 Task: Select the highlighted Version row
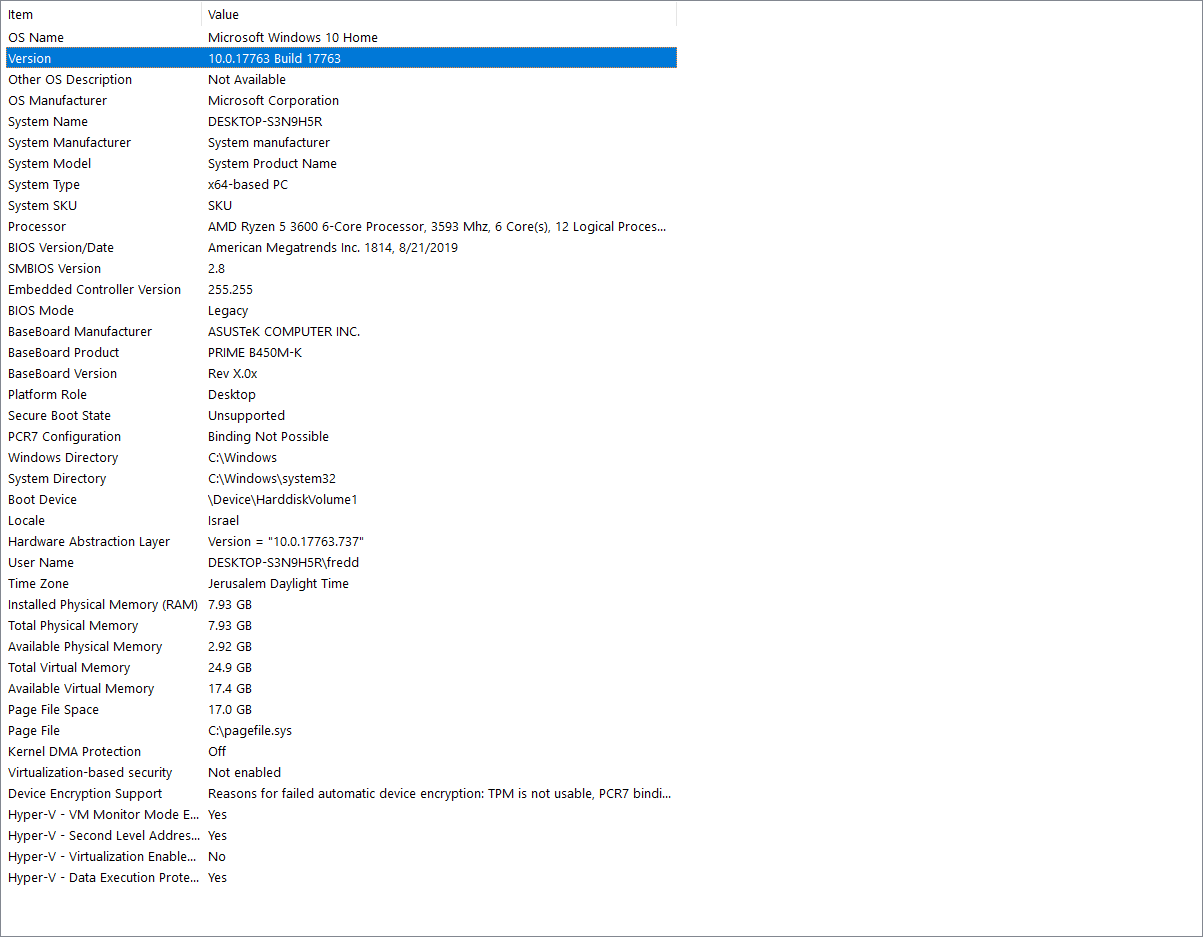pos(341,59)
